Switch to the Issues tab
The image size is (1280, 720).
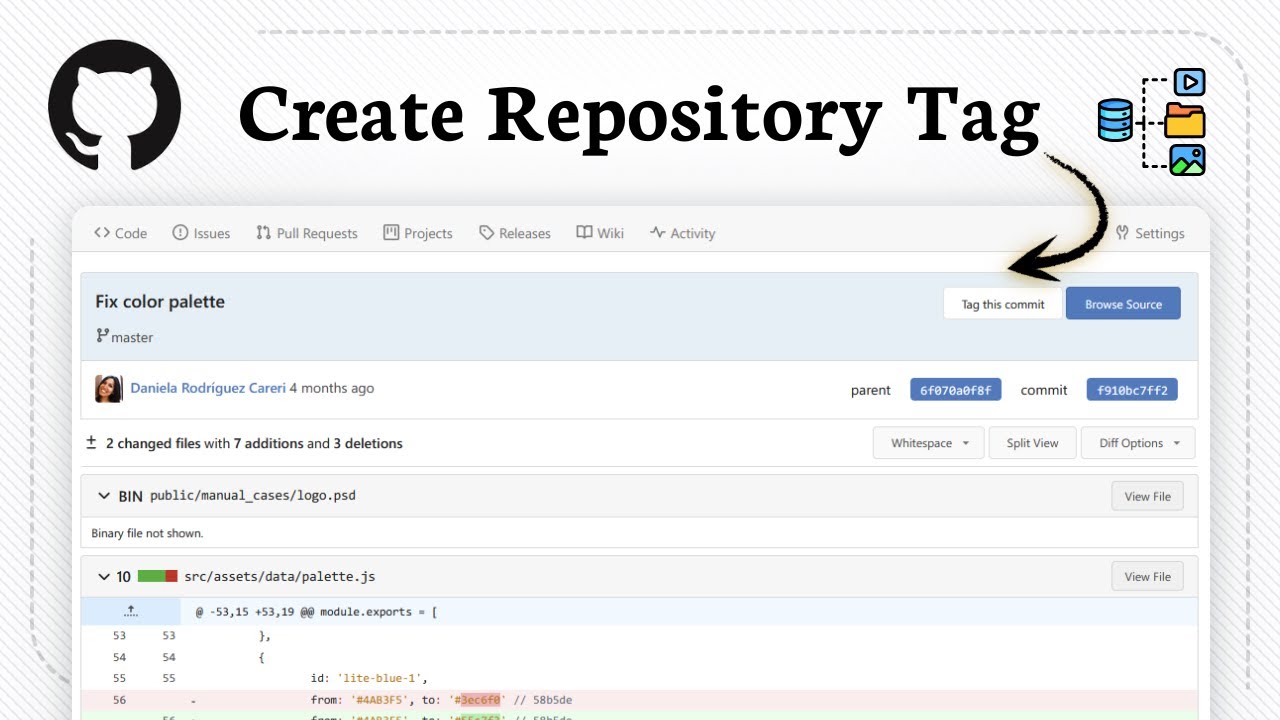tap(201, 233)
